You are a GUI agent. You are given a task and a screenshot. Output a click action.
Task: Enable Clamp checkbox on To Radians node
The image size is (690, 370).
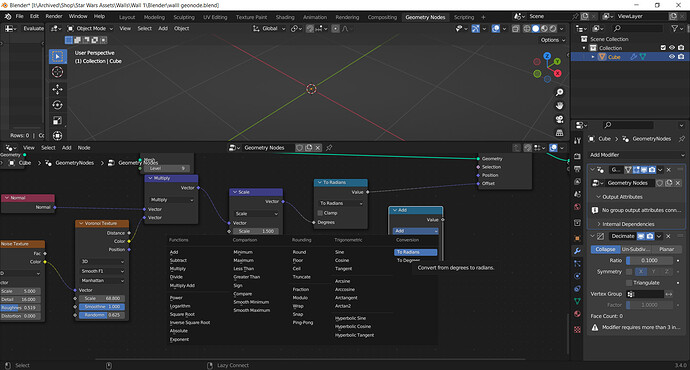320,213
